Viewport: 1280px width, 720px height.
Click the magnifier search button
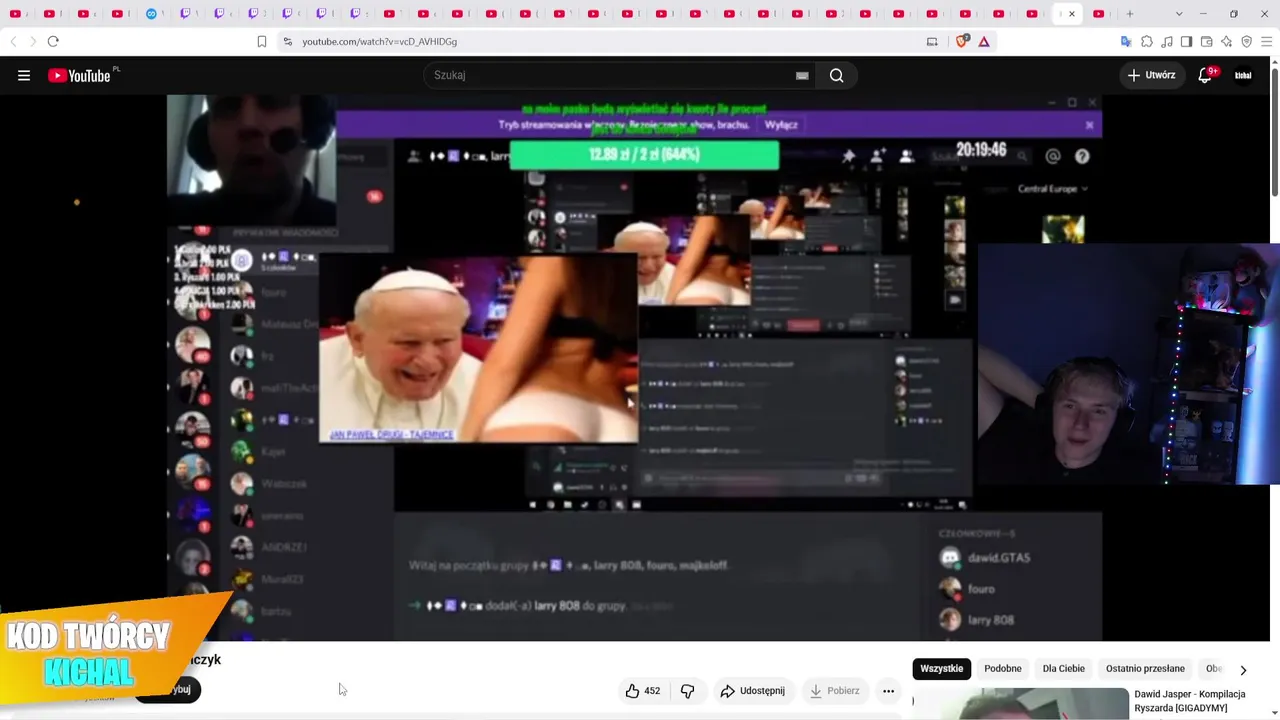coord(836,75)
